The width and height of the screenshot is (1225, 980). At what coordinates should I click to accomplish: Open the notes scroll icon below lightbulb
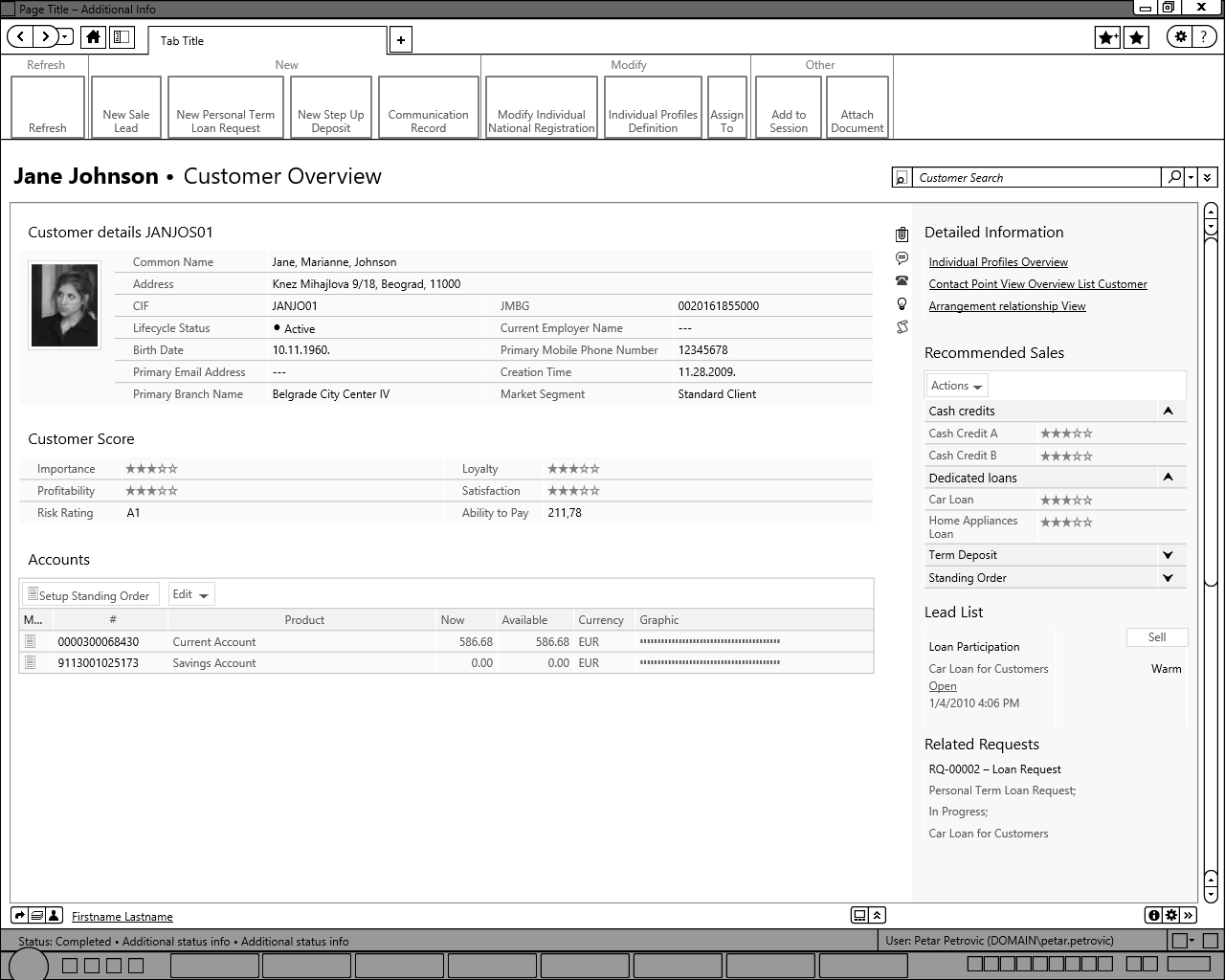coord(902,327)
